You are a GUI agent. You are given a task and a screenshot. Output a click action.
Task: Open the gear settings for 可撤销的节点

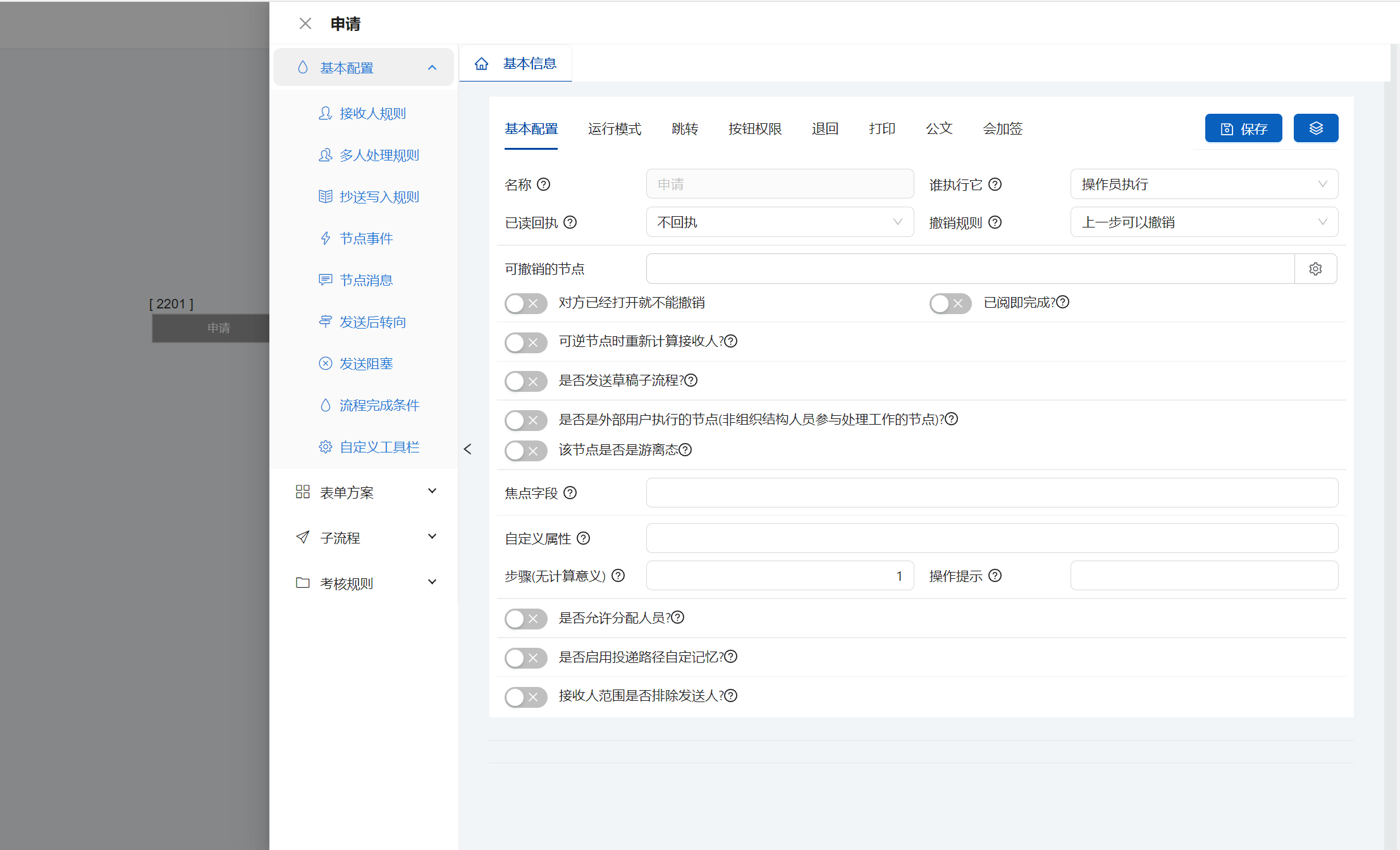1315,269
